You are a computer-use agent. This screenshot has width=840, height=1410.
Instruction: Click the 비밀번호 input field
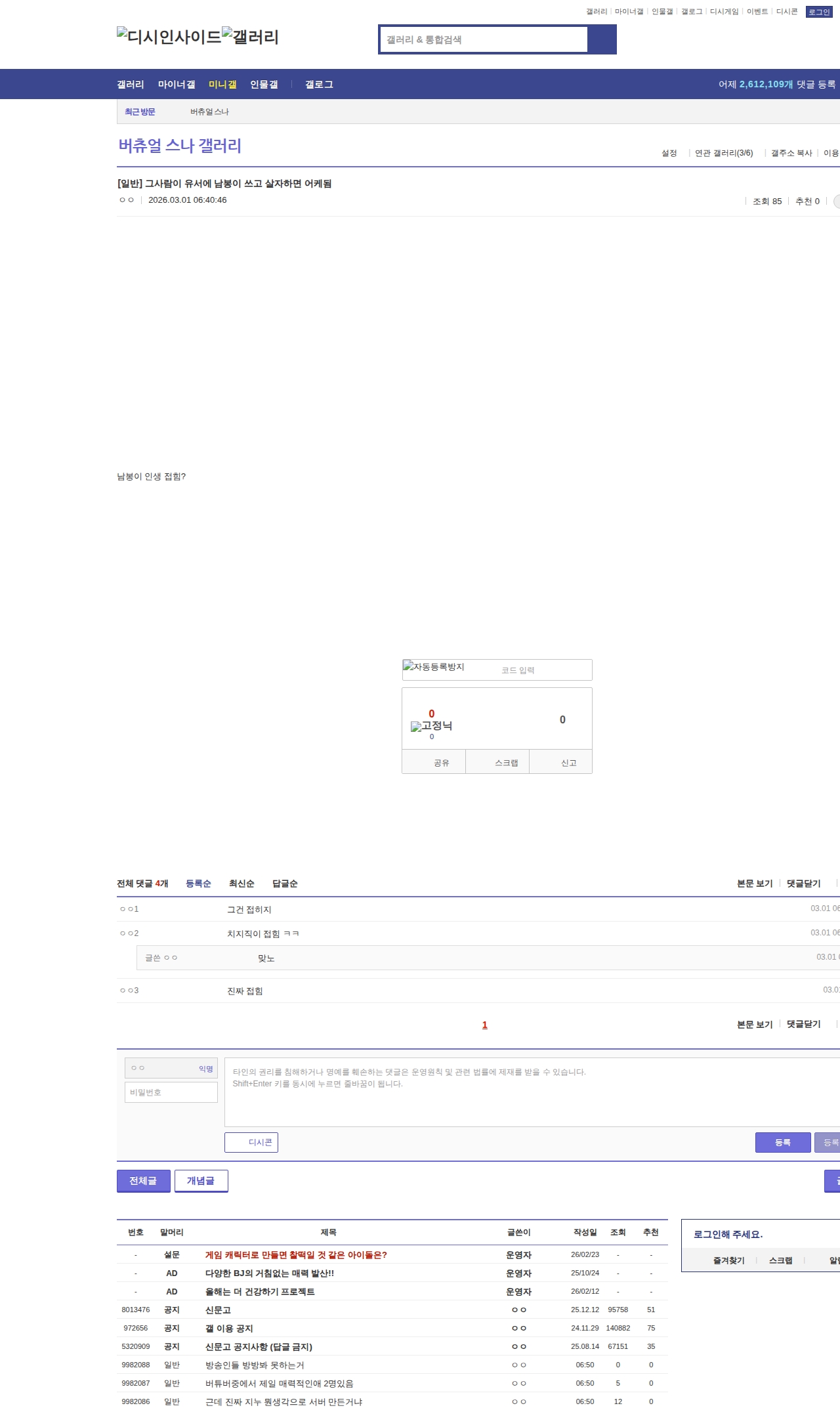click(x=171, y=1092)
